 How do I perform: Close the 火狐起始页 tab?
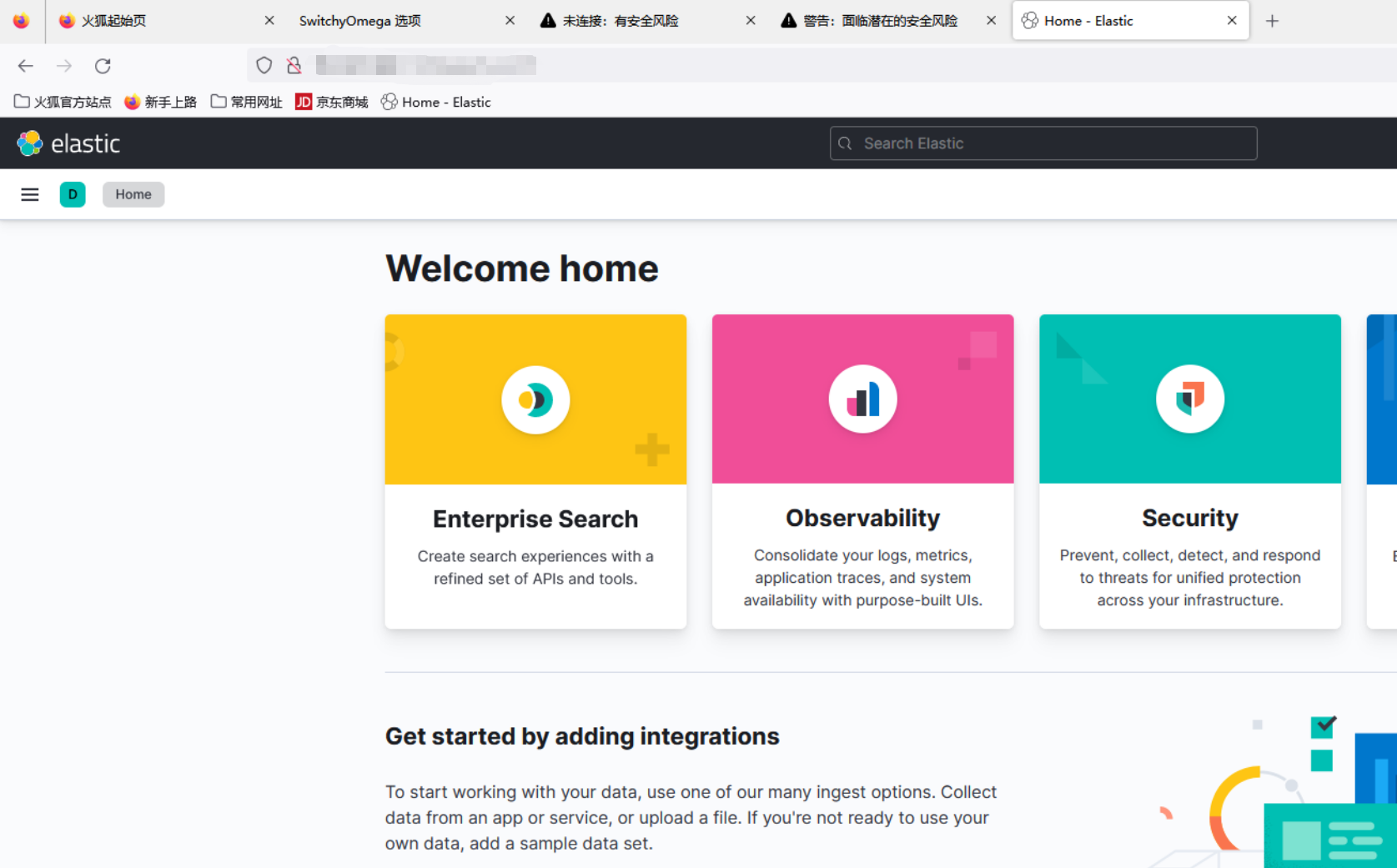pos(269,21)
